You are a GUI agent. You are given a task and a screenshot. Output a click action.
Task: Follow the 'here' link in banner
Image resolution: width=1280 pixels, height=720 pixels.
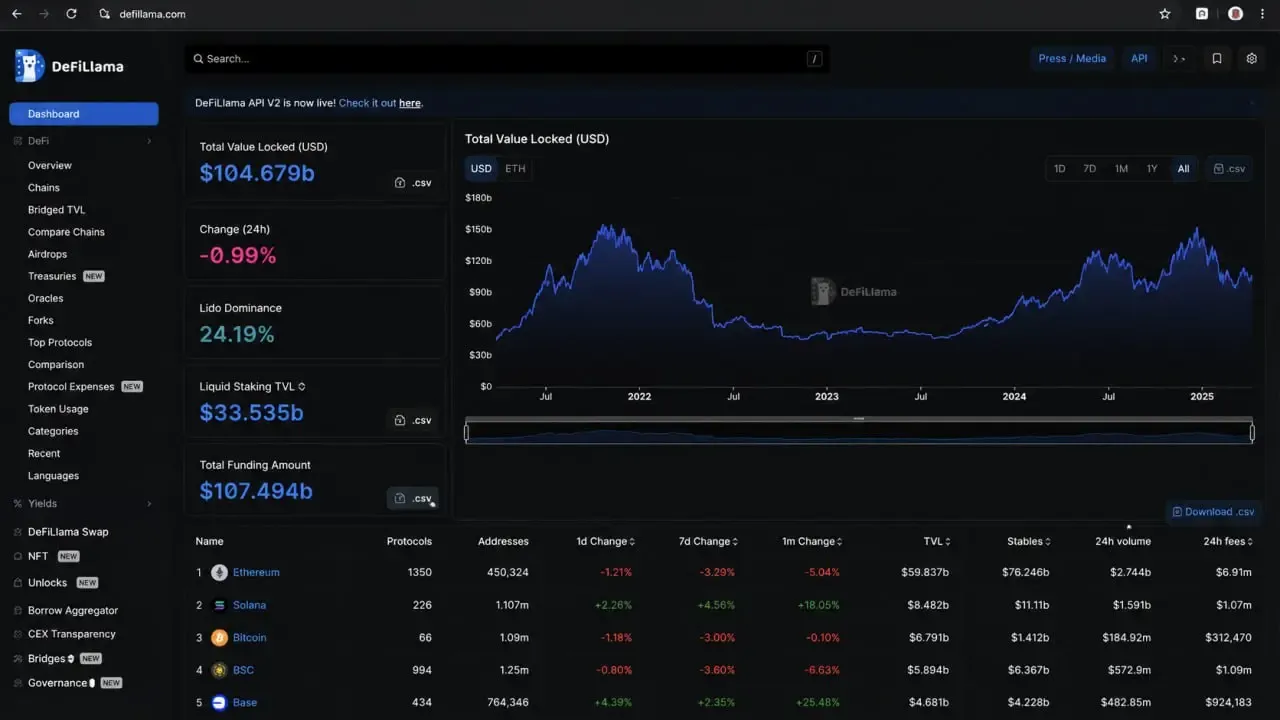pyautogui.click(x=410, y=103)
